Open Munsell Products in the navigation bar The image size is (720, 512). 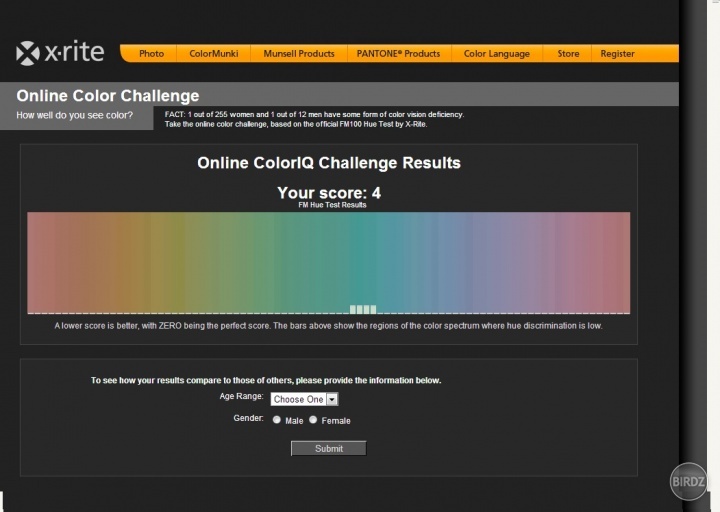pos(299,54)
